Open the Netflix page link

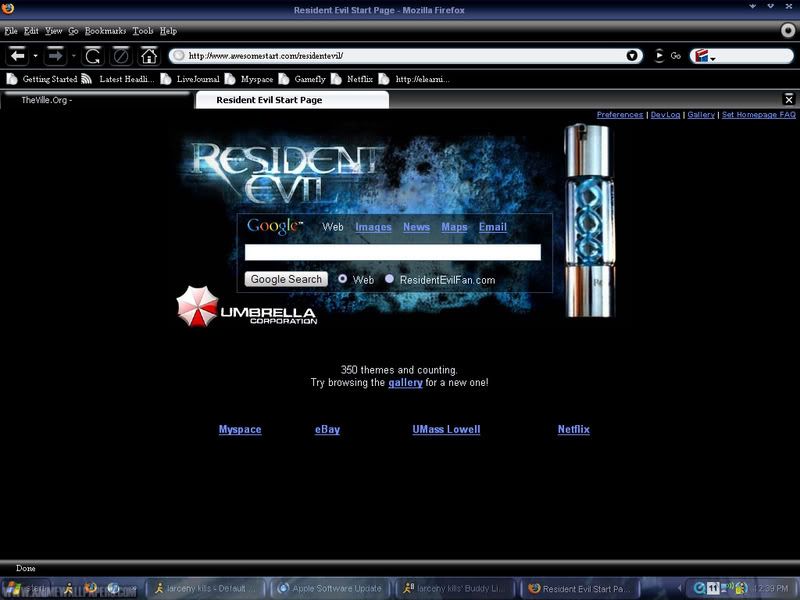[573, 430]
